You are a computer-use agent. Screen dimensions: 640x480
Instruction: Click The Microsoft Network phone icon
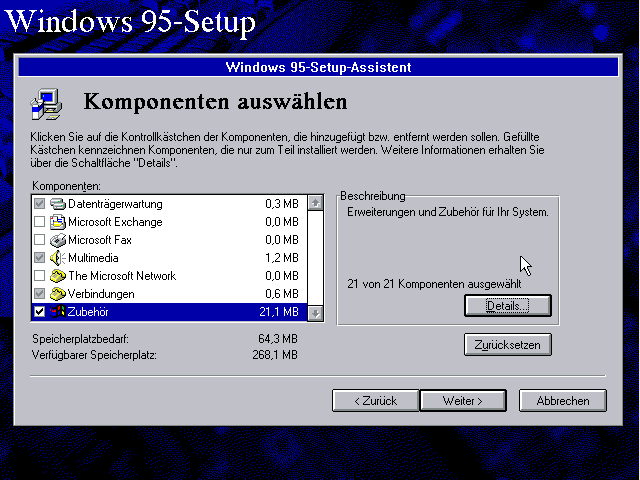(58, 276)
